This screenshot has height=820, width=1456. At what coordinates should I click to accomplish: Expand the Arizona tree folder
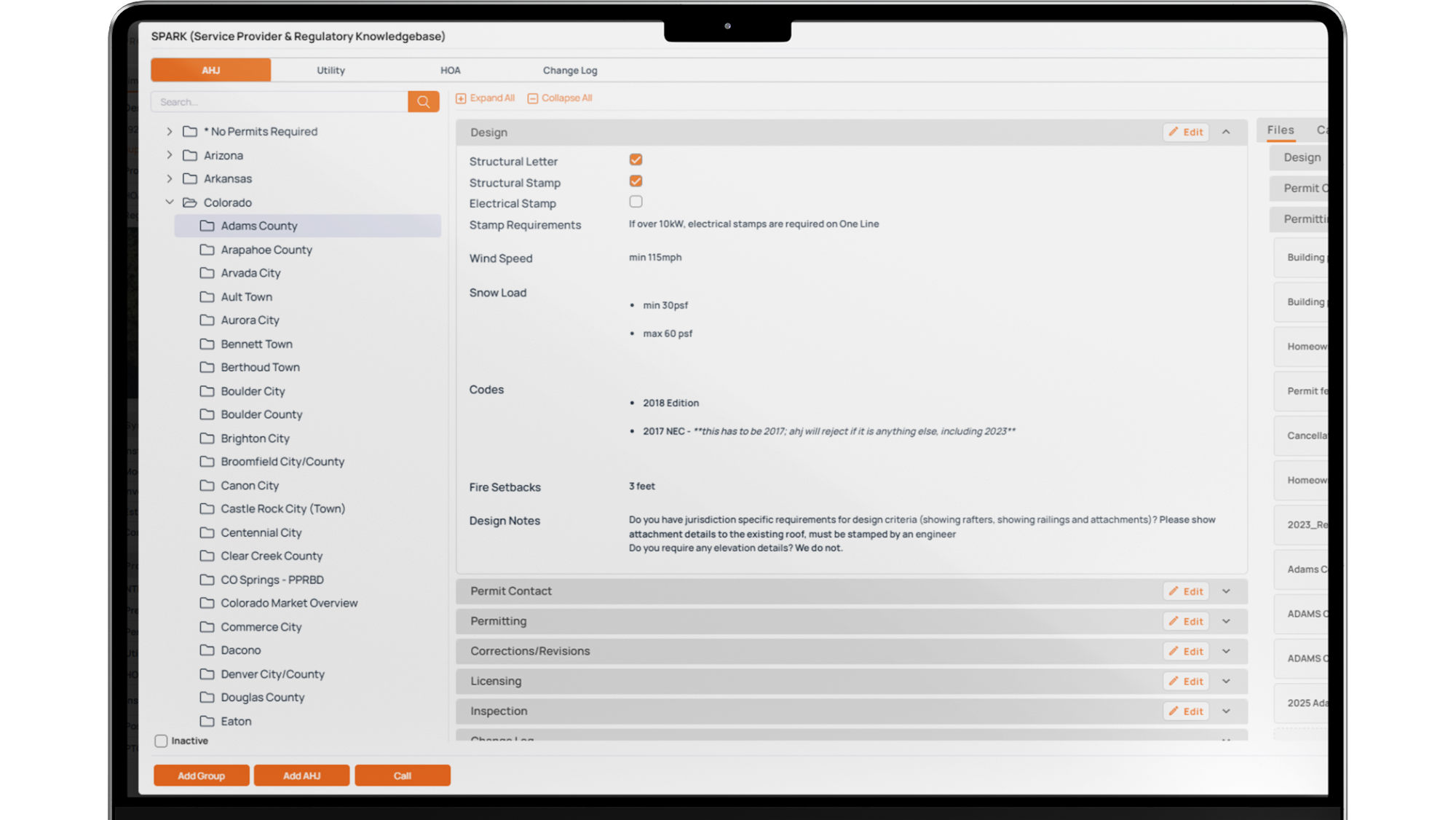pos(170,155)
